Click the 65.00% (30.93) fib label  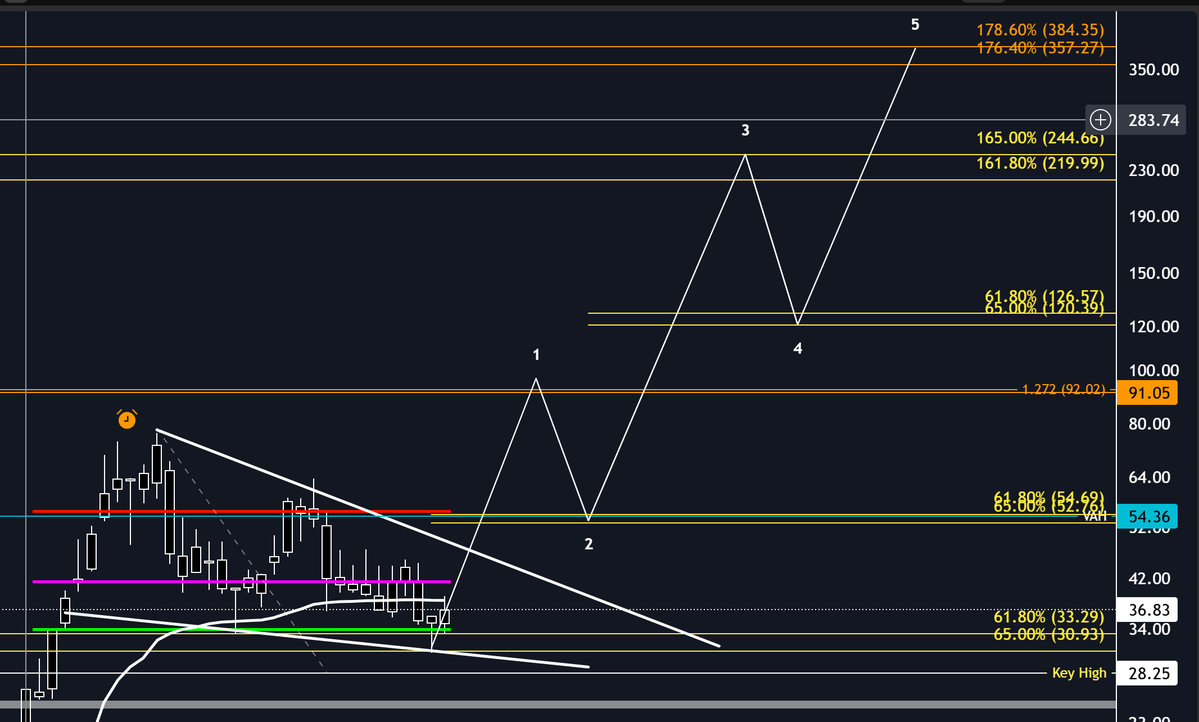1048,634
